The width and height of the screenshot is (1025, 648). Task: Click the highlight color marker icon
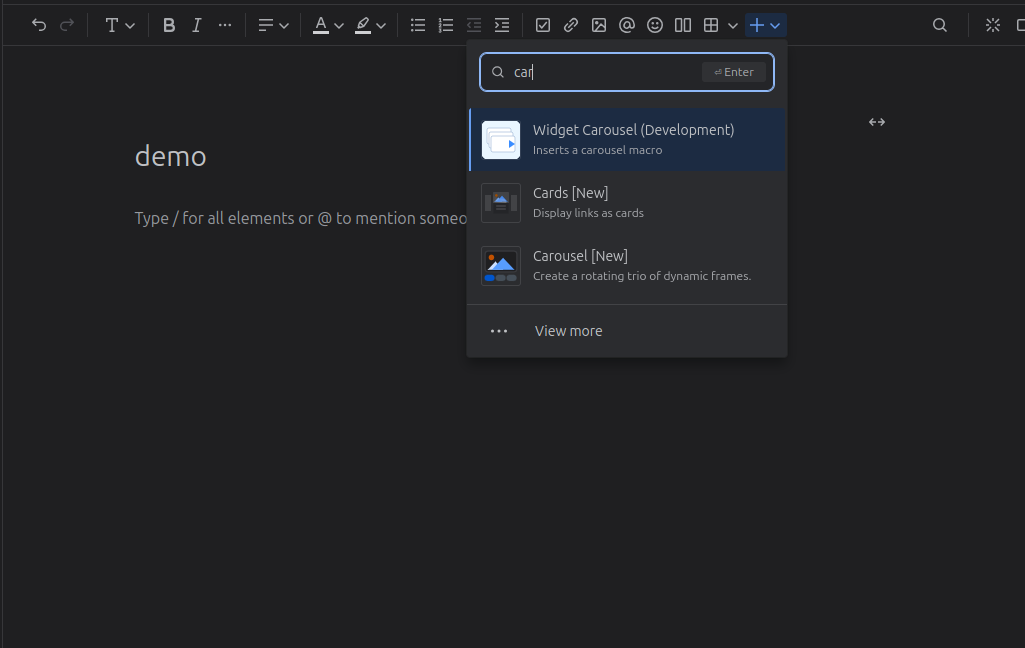coord(363,26)
